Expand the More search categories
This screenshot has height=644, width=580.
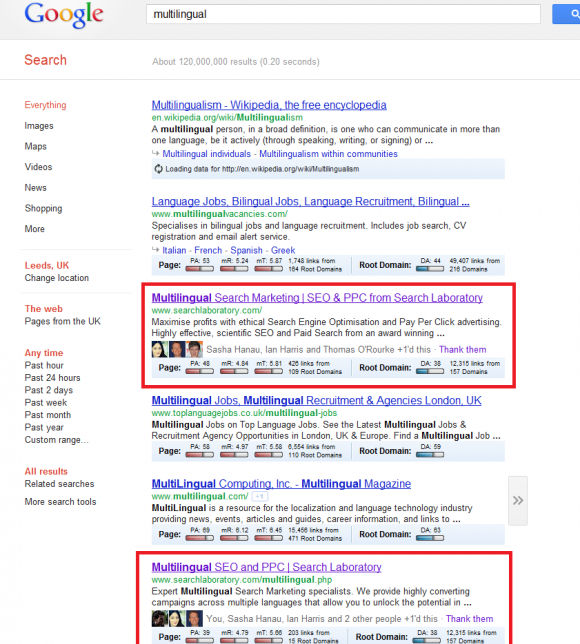coord(35,229)
